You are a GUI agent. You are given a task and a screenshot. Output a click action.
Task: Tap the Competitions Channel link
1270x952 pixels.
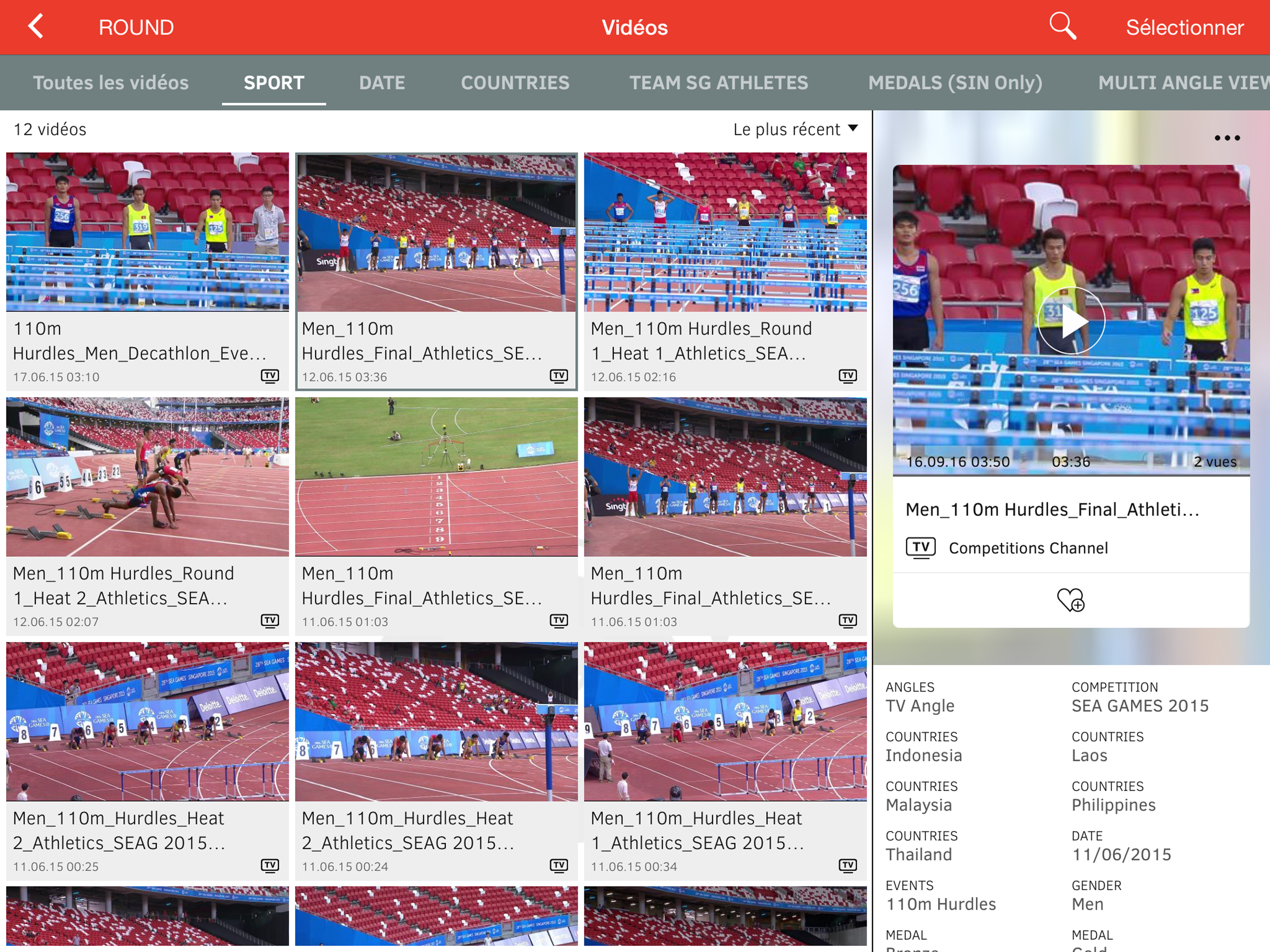(1028, 548)
